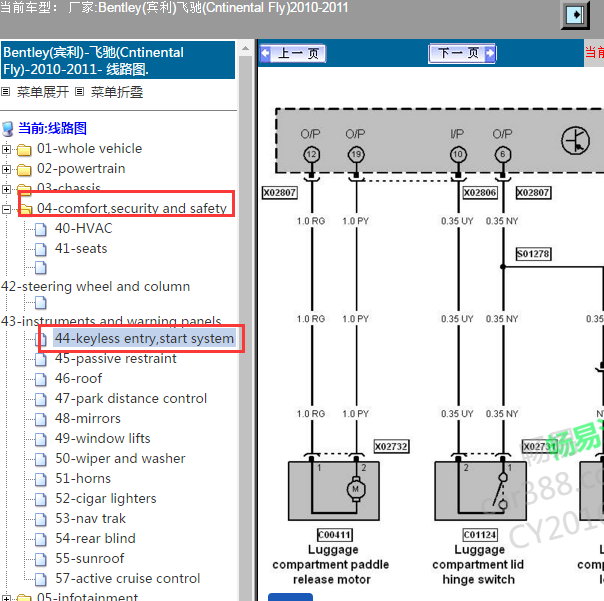
Task: Open the 41-seats diagram
Action: click(x=81, y=248)
